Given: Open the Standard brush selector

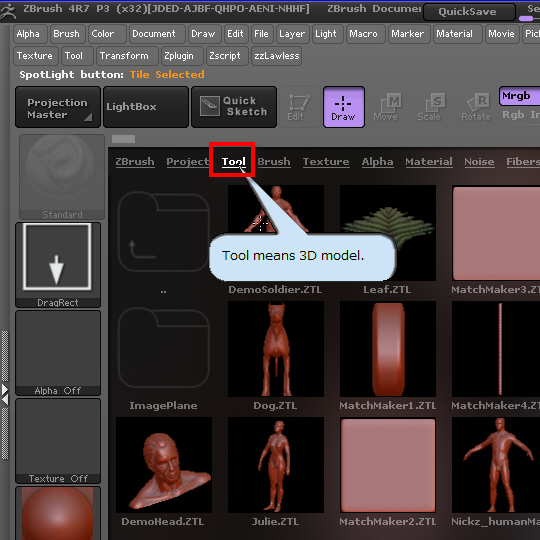Looking at the screenshot, I should pyautogui.click(x=62, y=177).
